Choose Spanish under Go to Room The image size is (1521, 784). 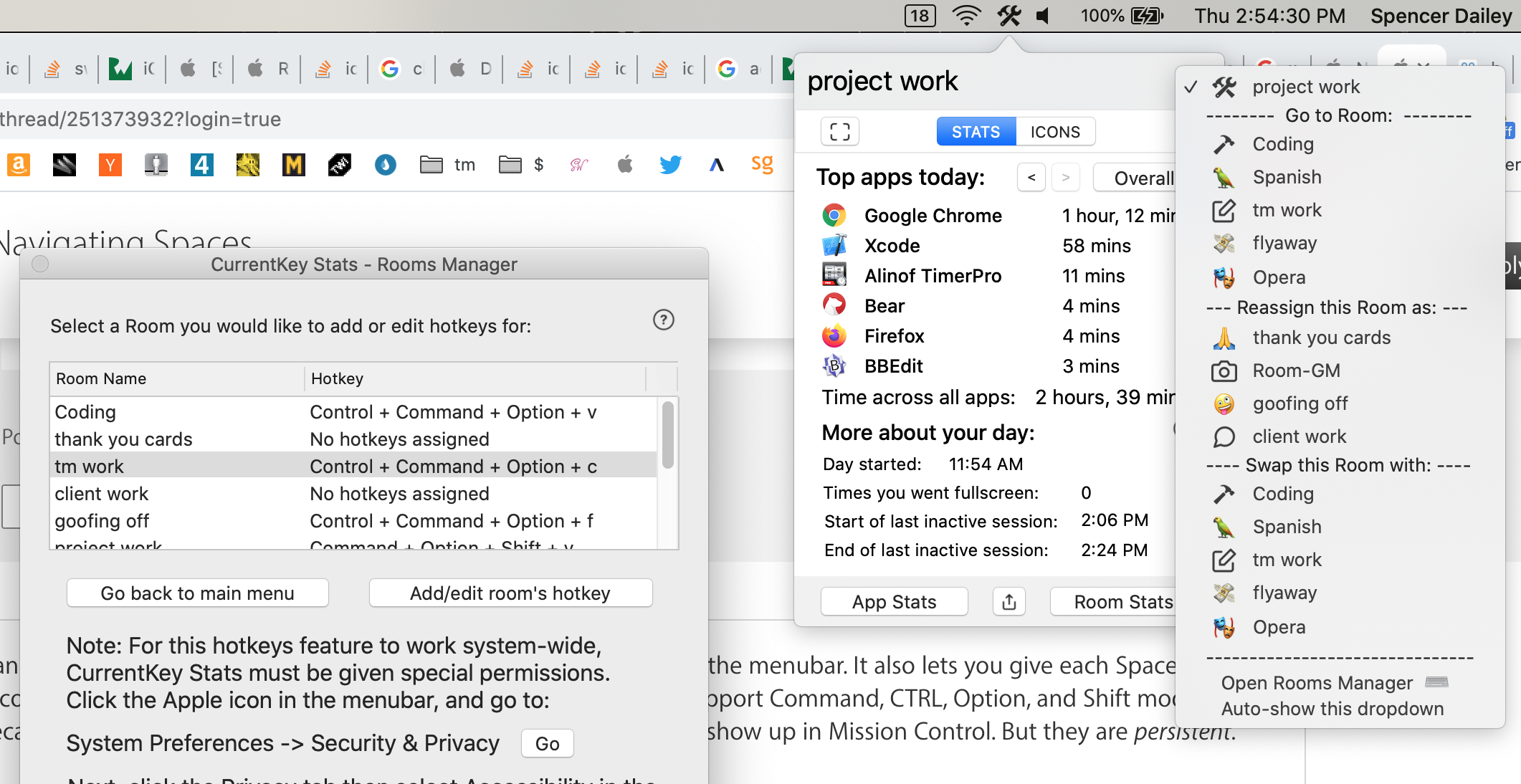point(1286,177)
